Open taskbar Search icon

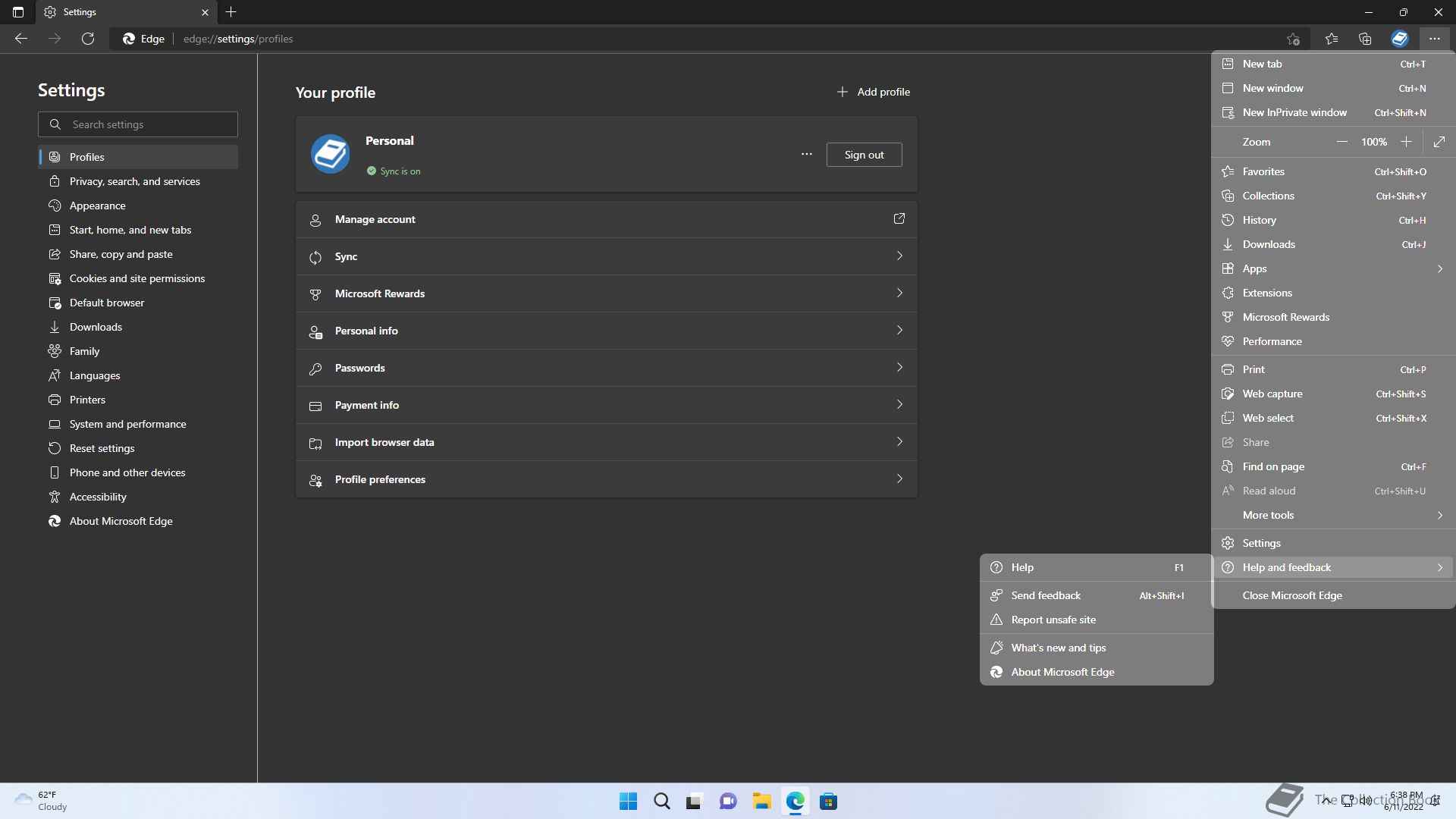(662, 802)
